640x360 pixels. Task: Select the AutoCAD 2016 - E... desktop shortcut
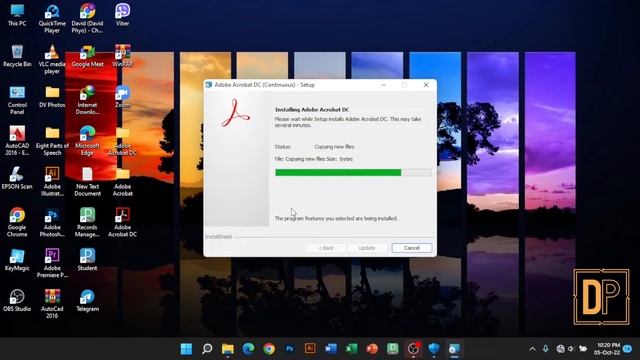click(x=17, y=141)
